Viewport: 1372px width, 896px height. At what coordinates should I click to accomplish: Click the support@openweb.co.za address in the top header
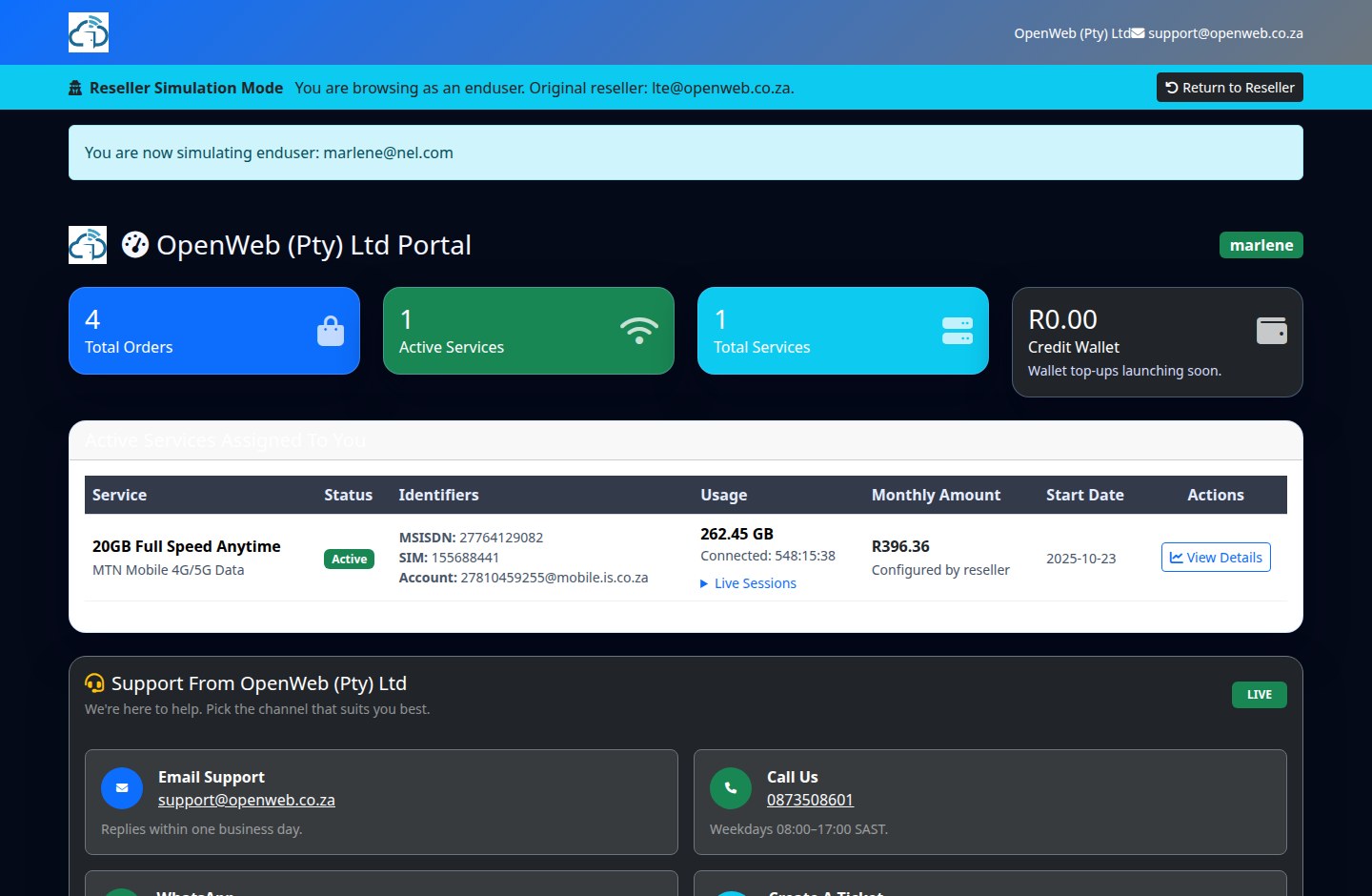1225,33
